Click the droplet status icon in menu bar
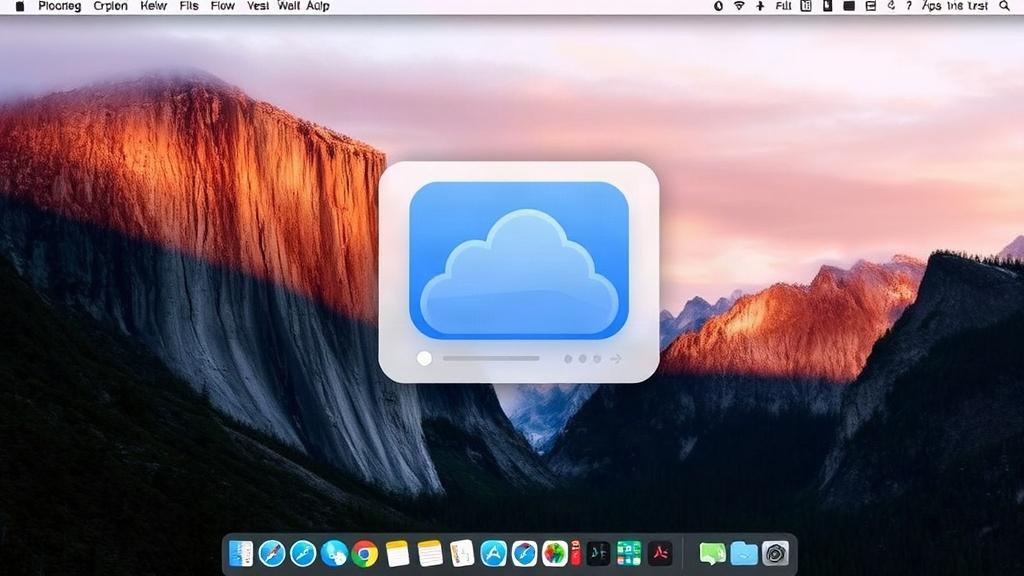 [x=718, y=6]
